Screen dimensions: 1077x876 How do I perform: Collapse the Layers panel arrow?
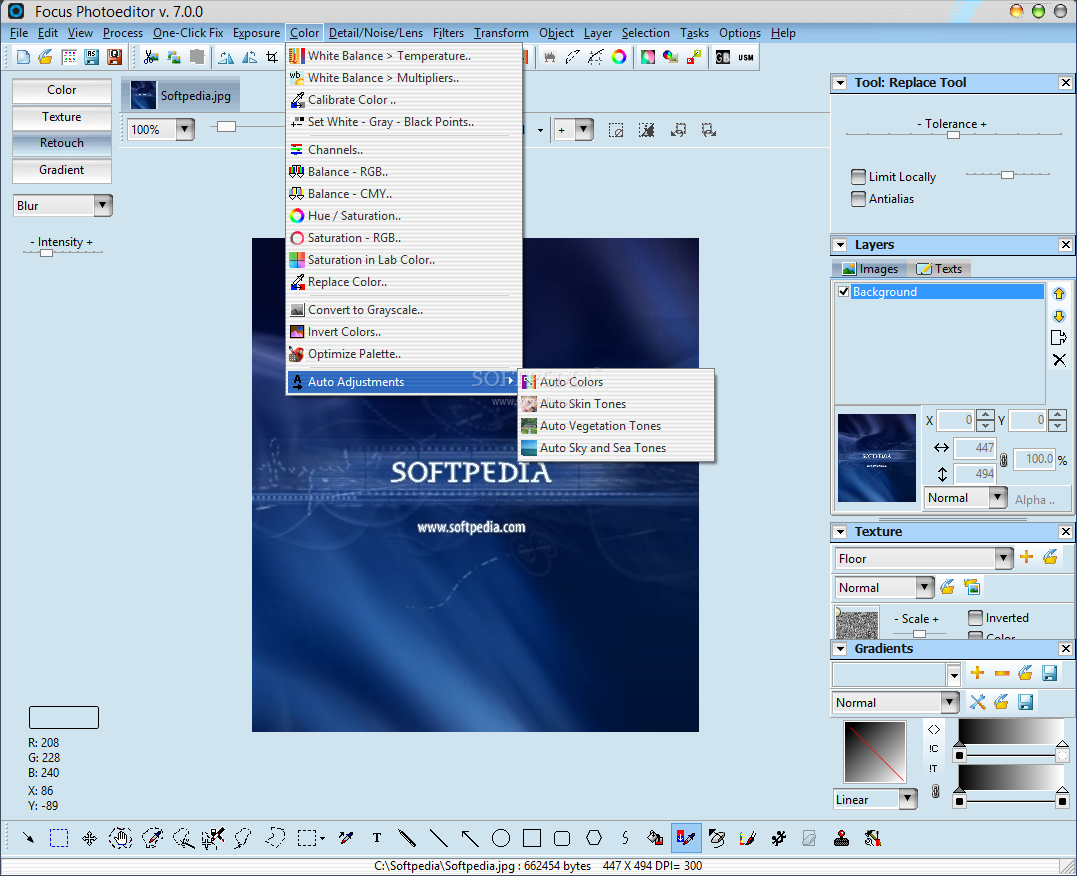click(x=839, y=245)
